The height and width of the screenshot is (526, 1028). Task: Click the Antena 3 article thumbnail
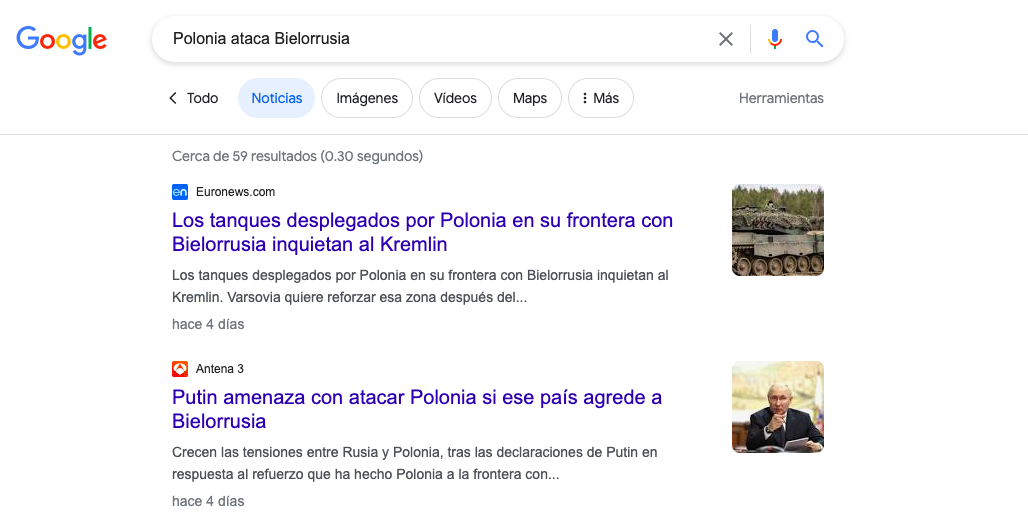click(x=777, y=407)
